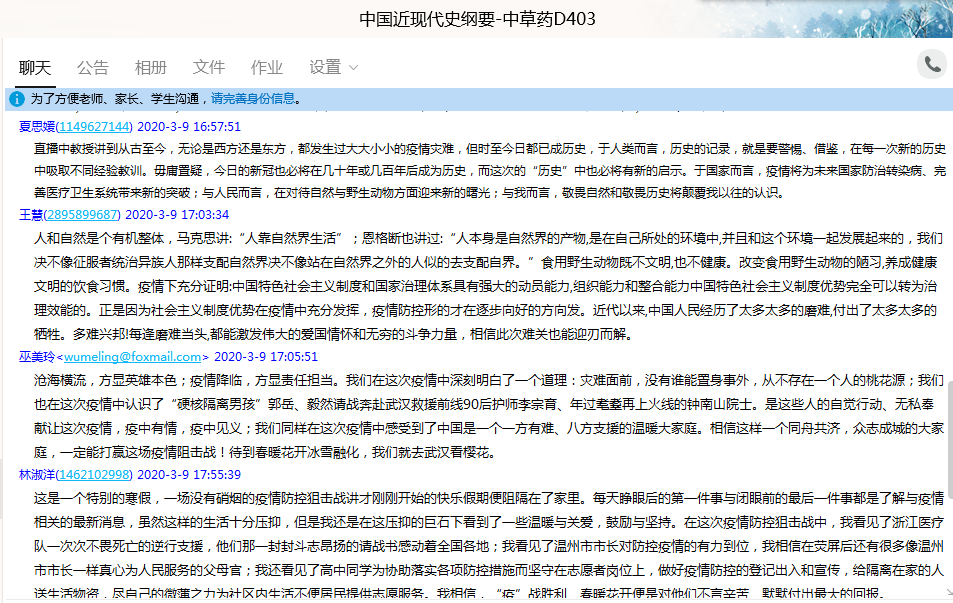
Task: Select the 作业 tab
Action: (267, 67)
